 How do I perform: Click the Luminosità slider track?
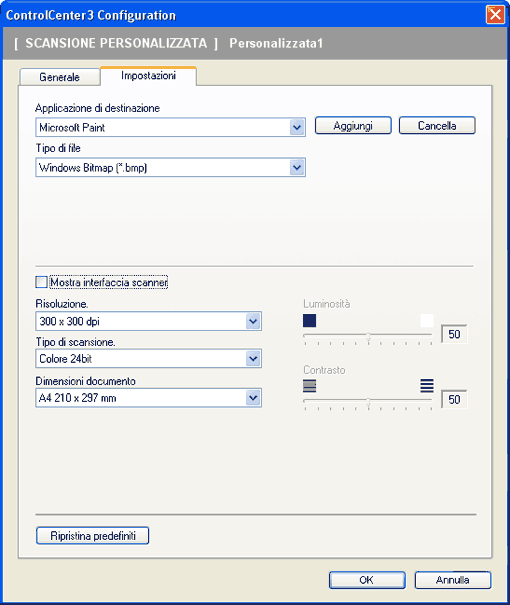(x=368, y=336)
